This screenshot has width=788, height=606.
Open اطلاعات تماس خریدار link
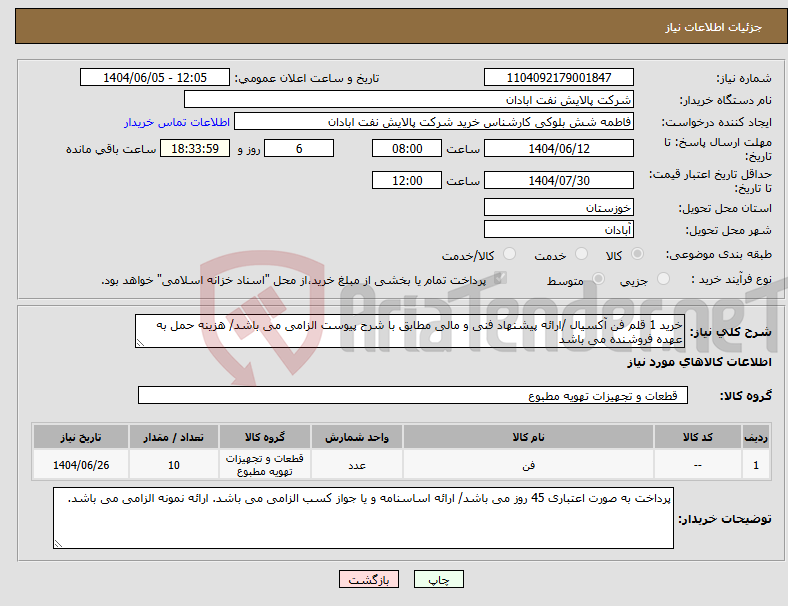click(177, 122)
